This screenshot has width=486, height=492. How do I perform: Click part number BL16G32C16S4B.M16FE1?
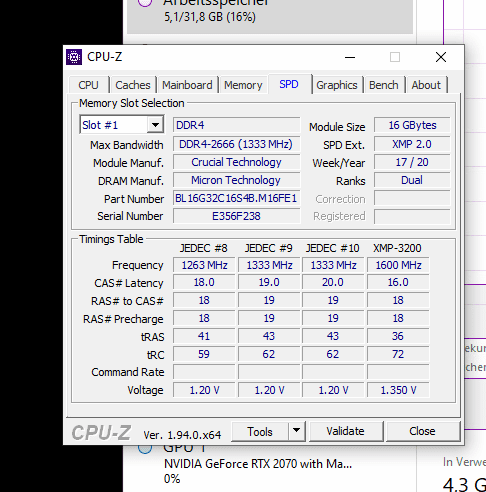[236, 198]
